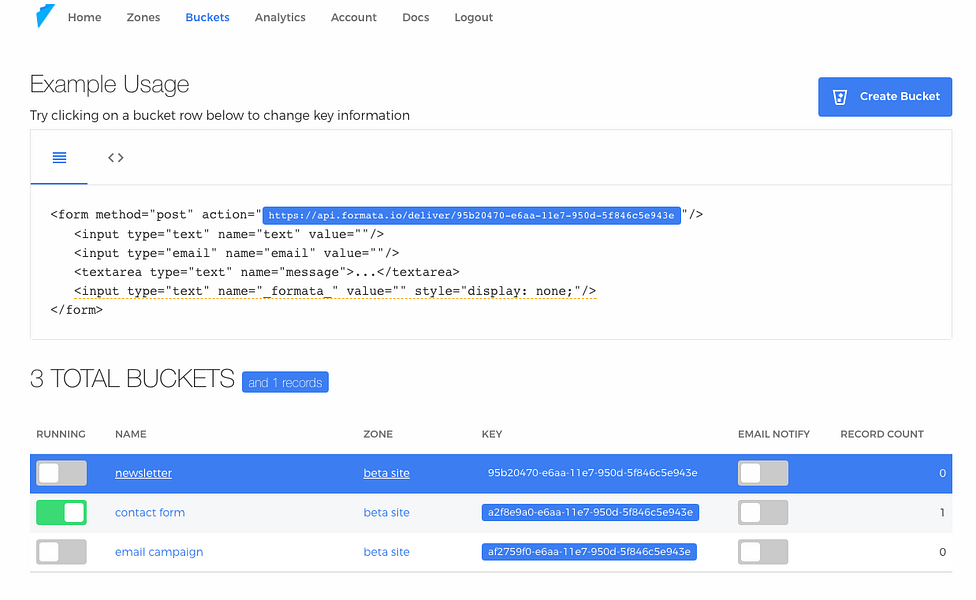Enable running switch for email campaign
The width and height of the screenshot is (976, 600).
click(61, 552)
